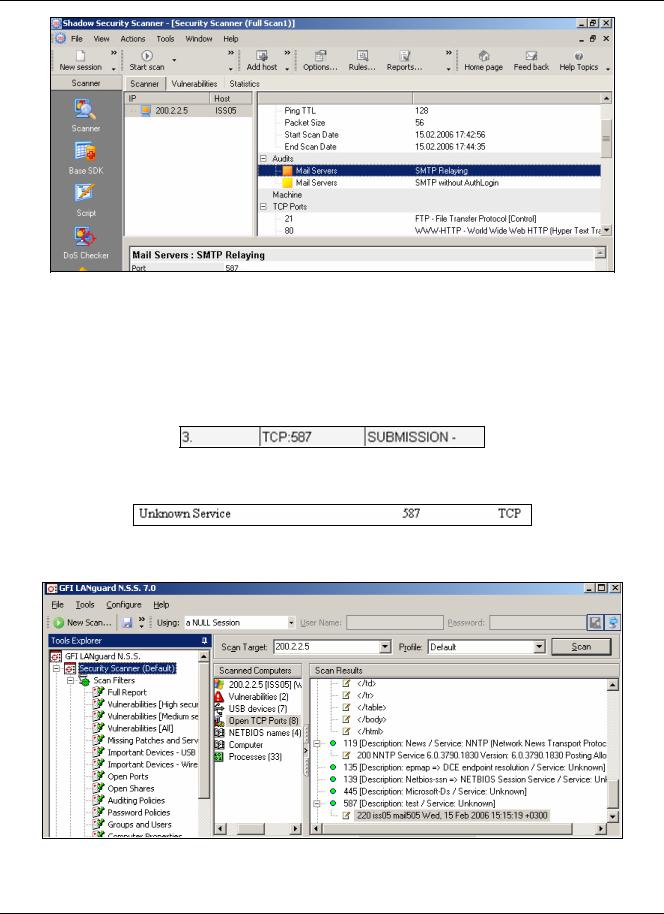Viewport: 664px width, 914px height.
Task: Click the Scan Results column header
Action: (463, 670)
